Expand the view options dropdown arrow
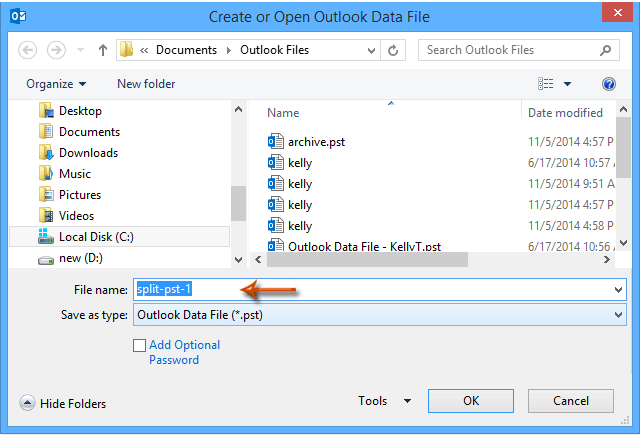640x435 pixels. (567, 84)
